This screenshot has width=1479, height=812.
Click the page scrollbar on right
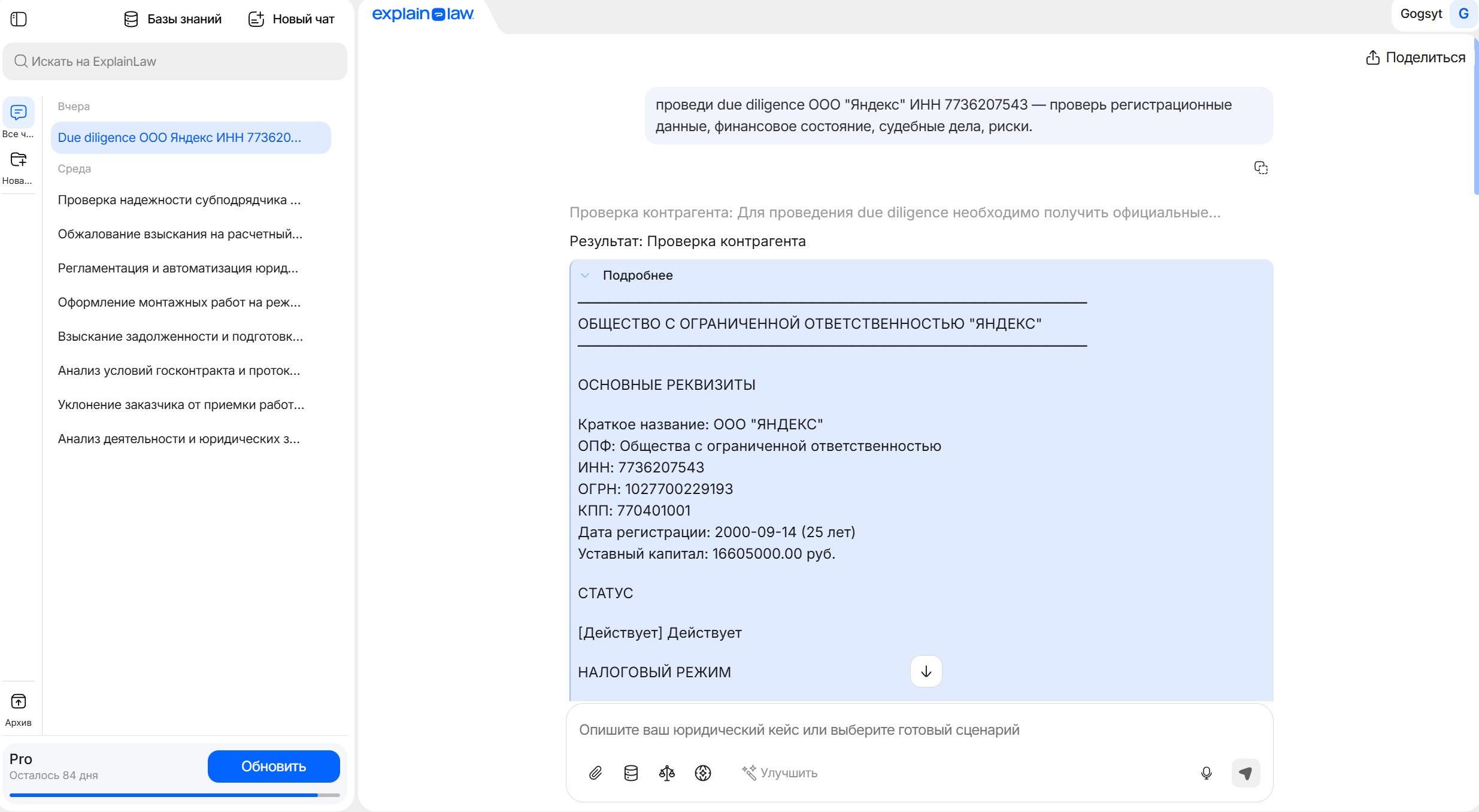click(1476, 117)
